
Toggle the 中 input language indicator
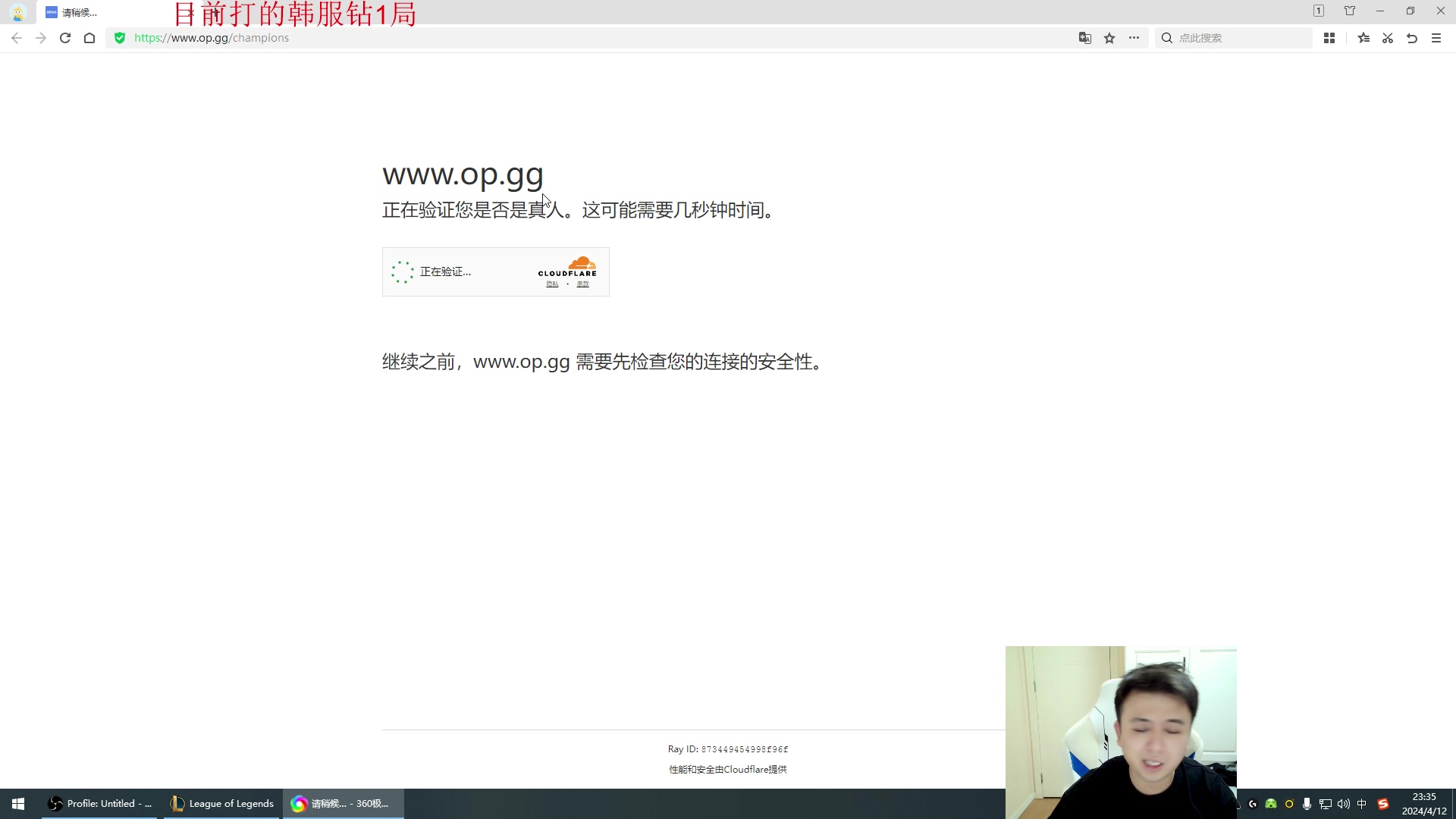click(x=1362, y=804)
